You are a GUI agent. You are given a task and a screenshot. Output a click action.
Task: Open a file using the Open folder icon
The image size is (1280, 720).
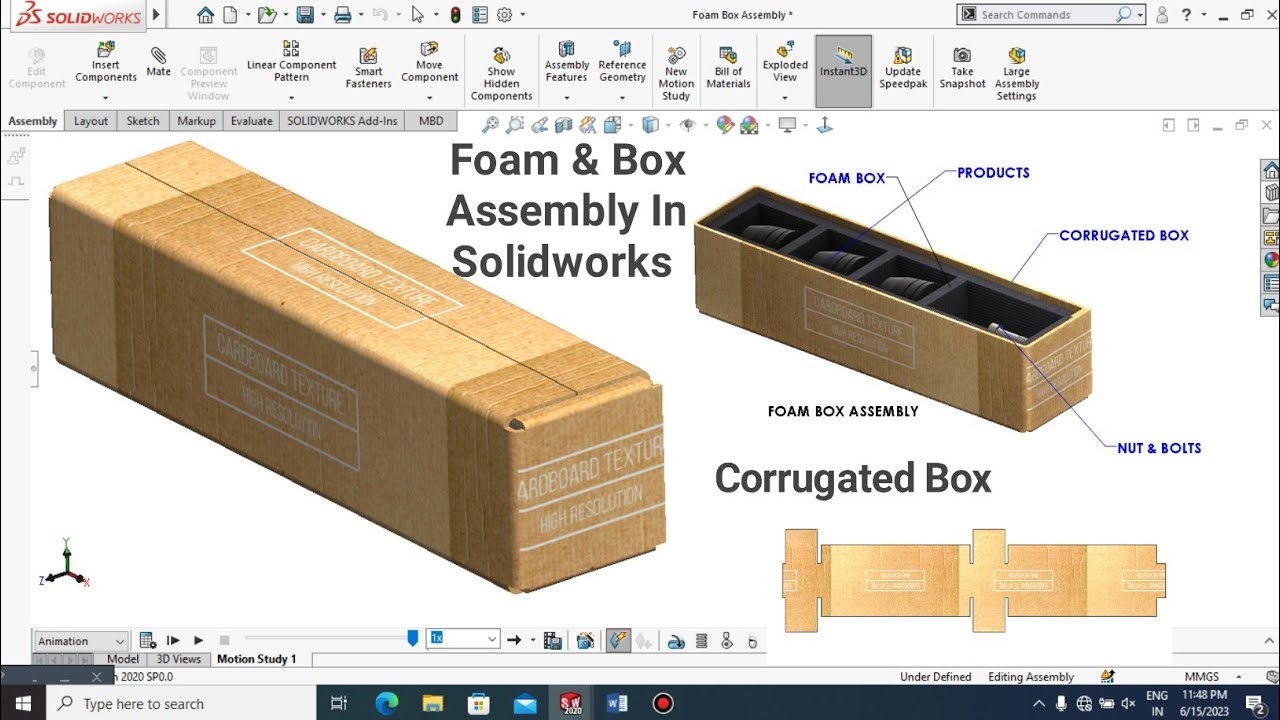click(266, 15)
